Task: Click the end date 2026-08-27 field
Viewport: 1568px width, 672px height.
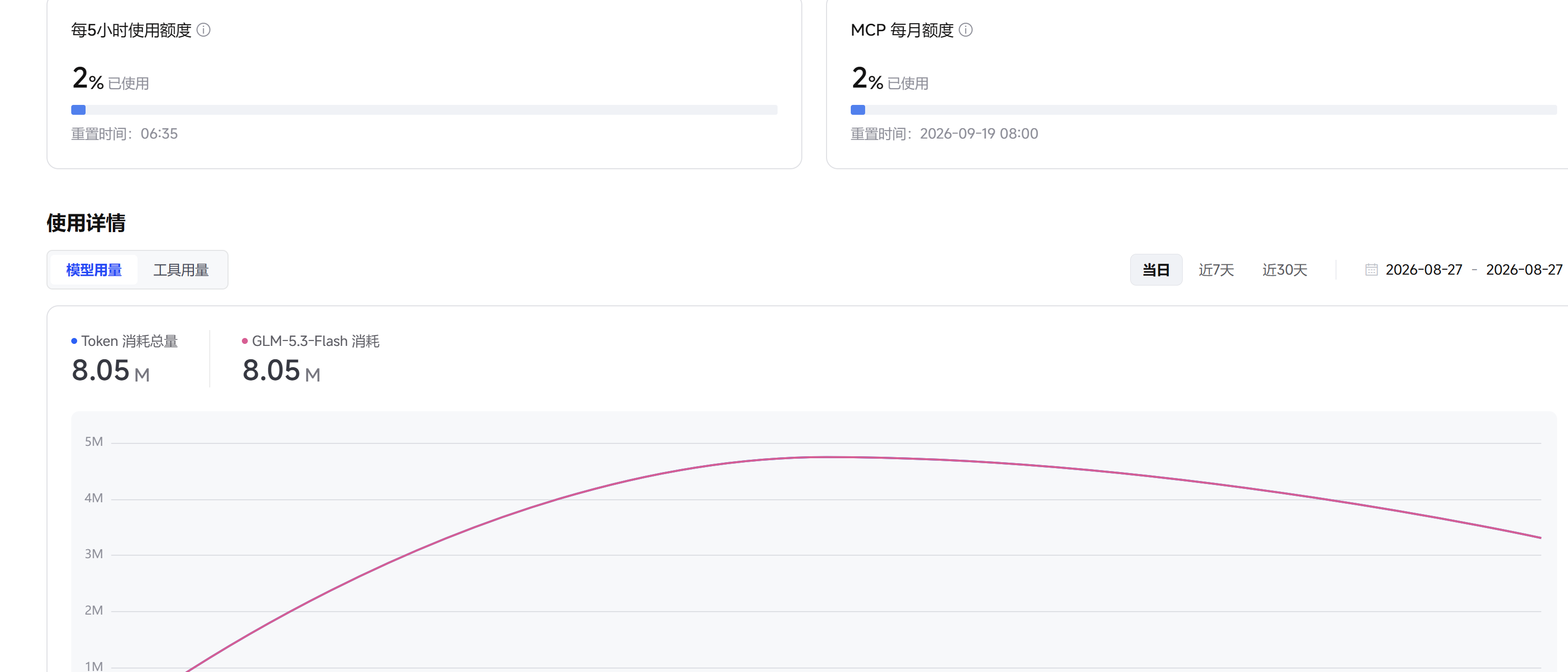Action: pyautogui.click(x=1523, y=270)
